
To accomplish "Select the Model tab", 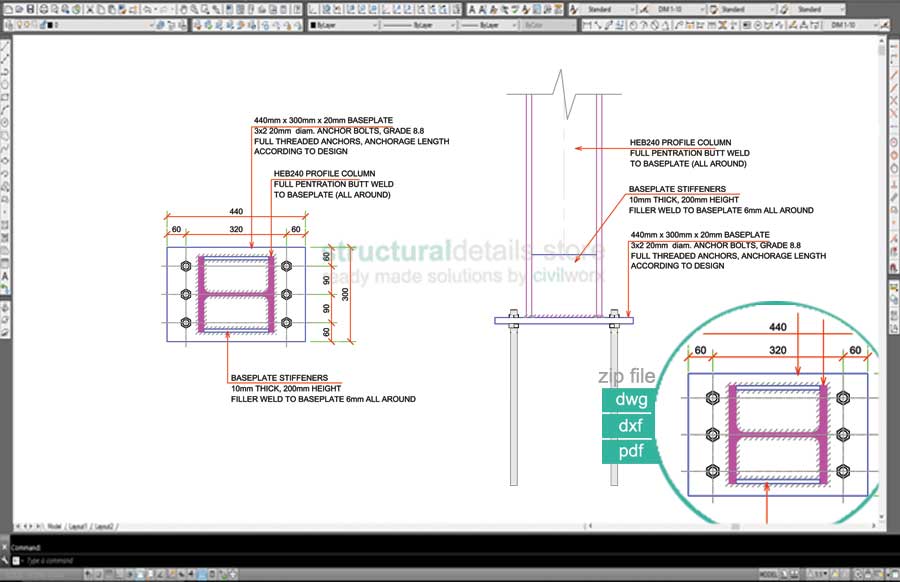I will click(54, 525).
